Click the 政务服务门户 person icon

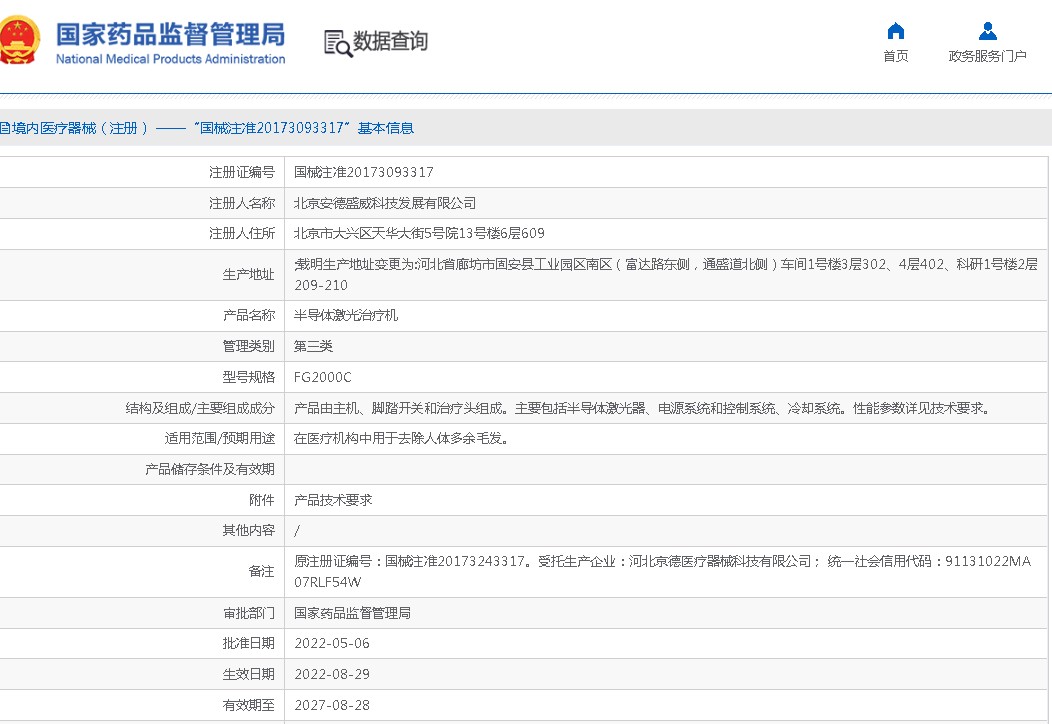[987, 31]
